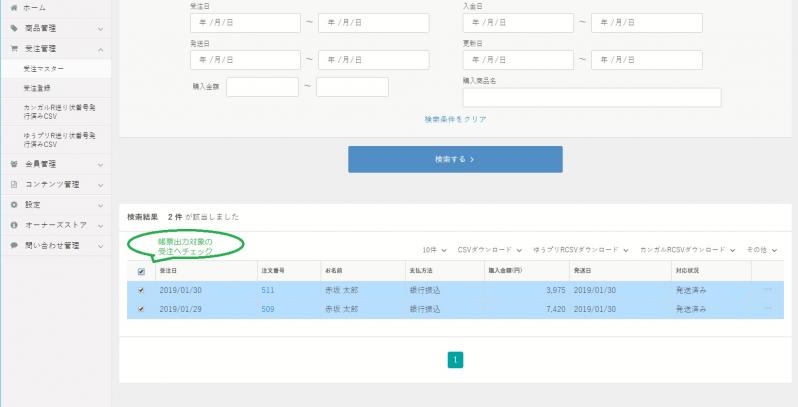The width and height of the screenshot is (798, 407).
Task: Click the 購入金額 maximum amount field
Action: (352, 87)
